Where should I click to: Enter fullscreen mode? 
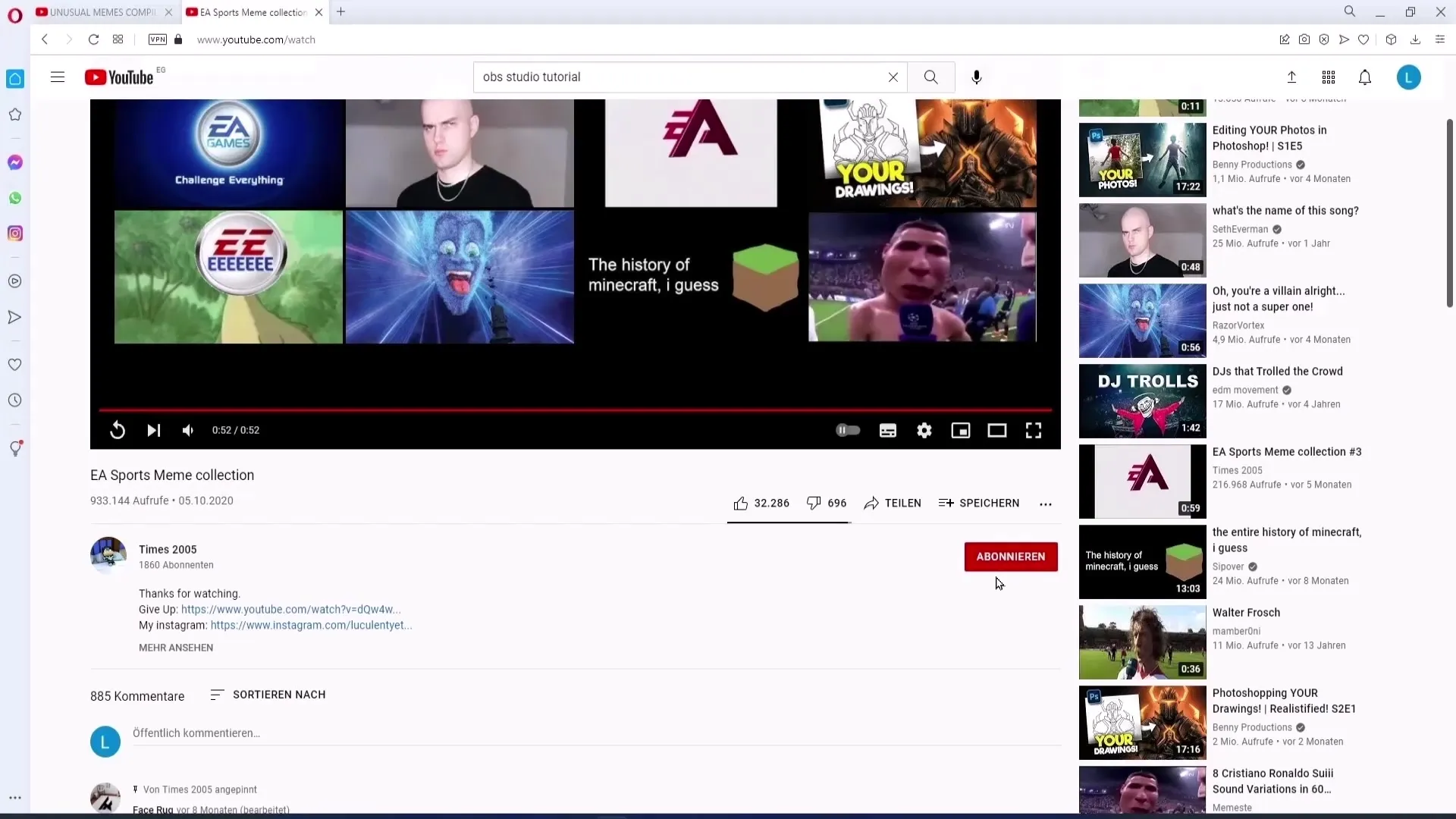pyautogui.click(x=1034, y=430)
